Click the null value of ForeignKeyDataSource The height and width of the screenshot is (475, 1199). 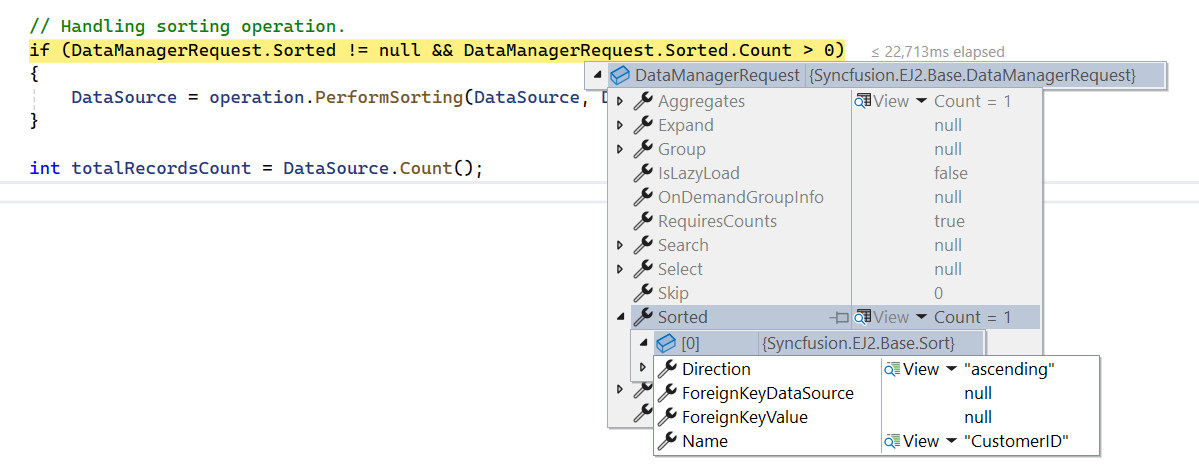[978, 393]
